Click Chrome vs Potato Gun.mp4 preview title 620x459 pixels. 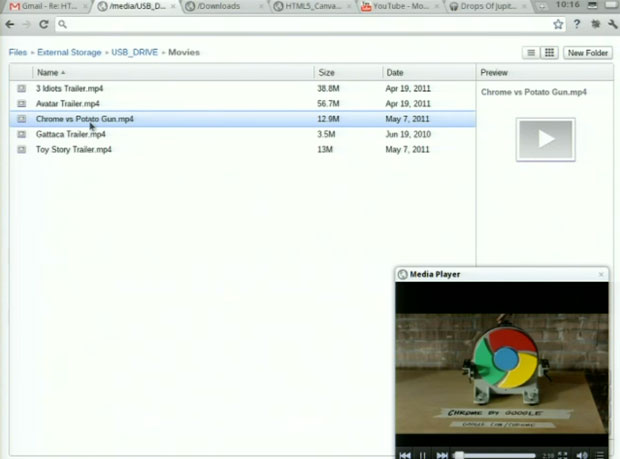click(534, 92)
